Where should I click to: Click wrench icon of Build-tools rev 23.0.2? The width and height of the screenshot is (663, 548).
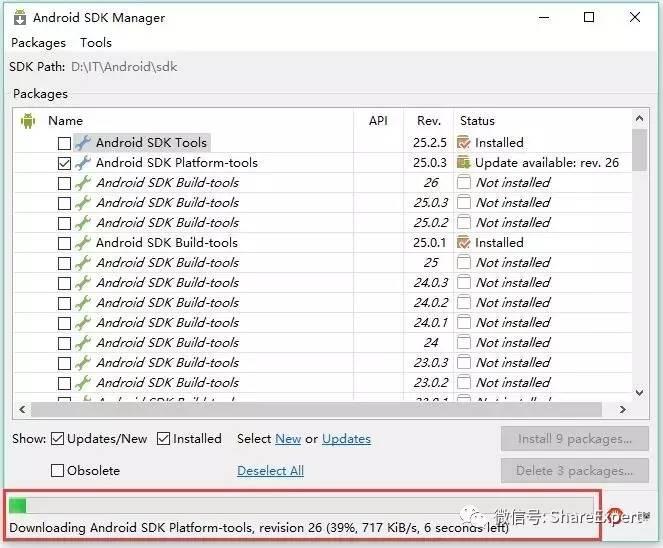pos(83,383)
